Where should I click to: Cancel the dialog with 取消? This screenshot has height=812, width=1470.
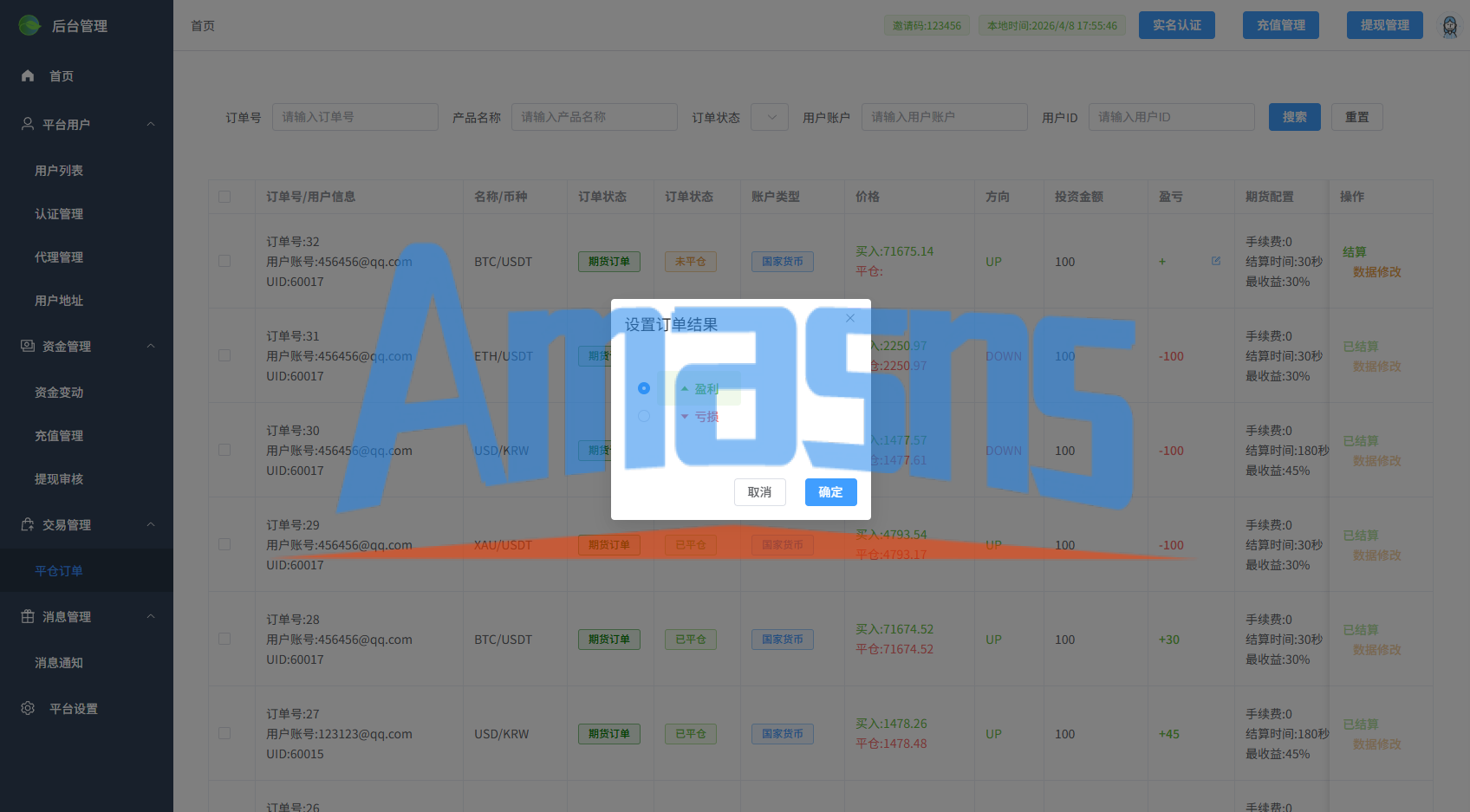(x=759, y=492)
